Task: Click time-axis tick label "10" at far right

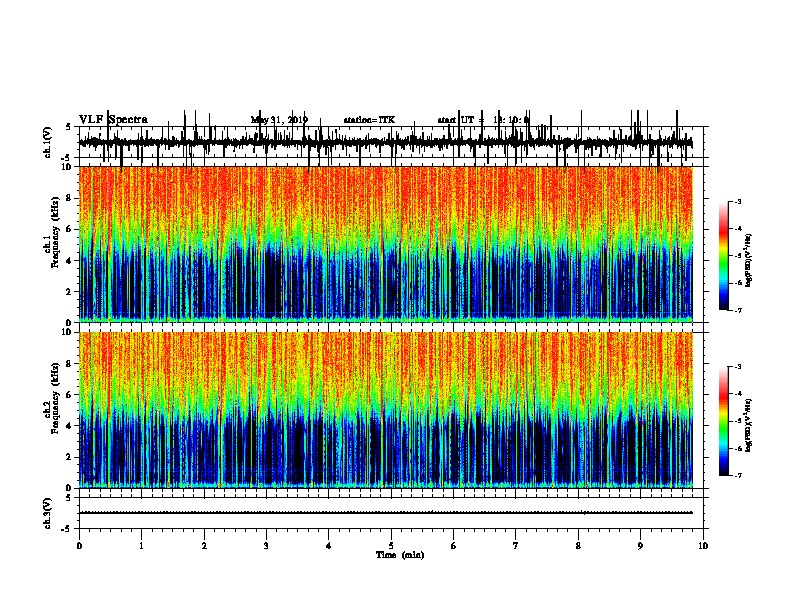Action: pos(703,546)
